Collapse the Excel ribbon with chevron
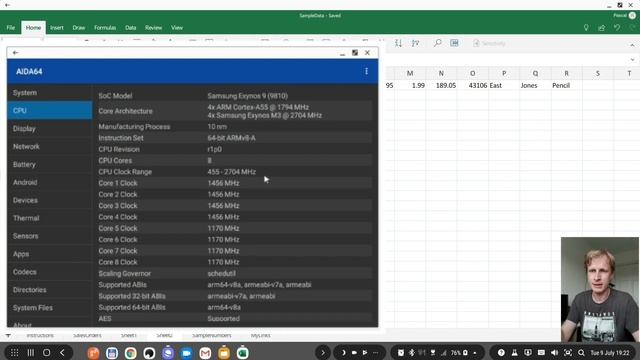640x360 pixels. 632,45
